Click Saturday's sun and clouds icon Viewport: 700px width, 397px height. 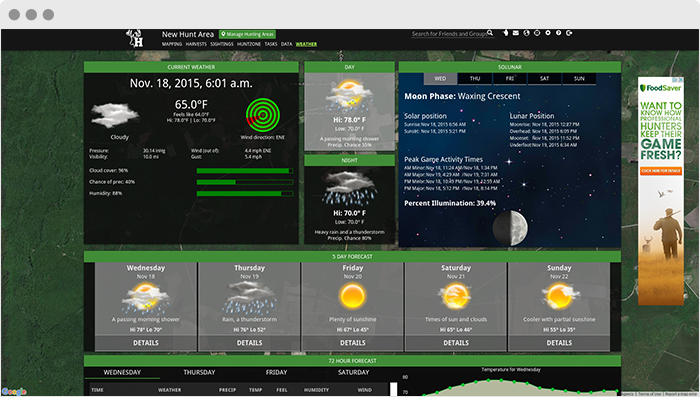[456, 297]
